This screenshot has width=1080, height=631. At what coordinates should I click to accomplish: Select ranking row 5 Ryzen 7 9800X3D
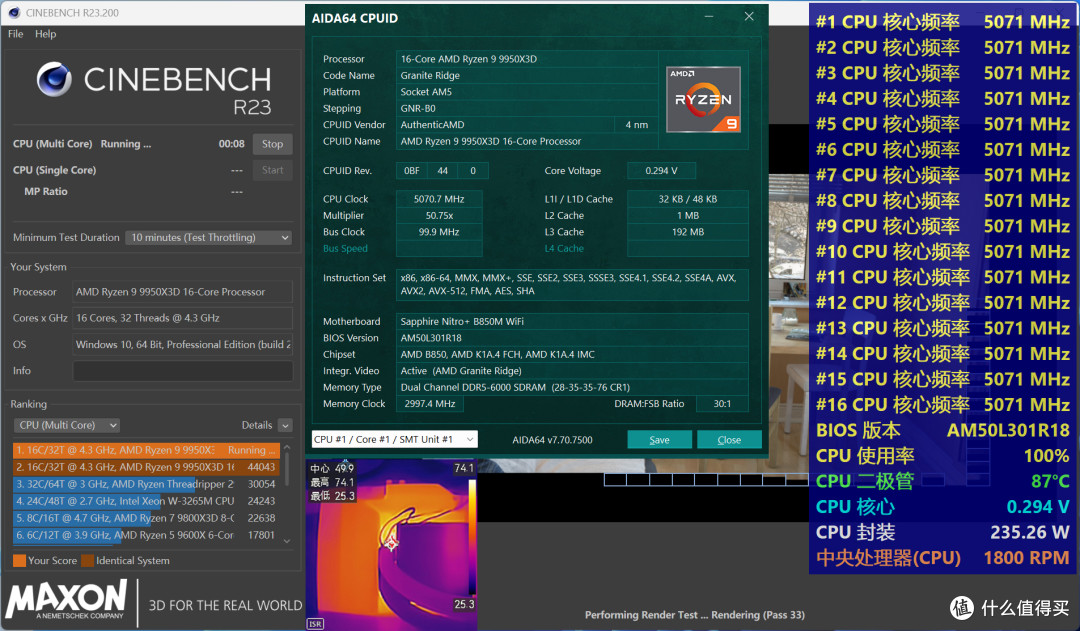point(146,518)
